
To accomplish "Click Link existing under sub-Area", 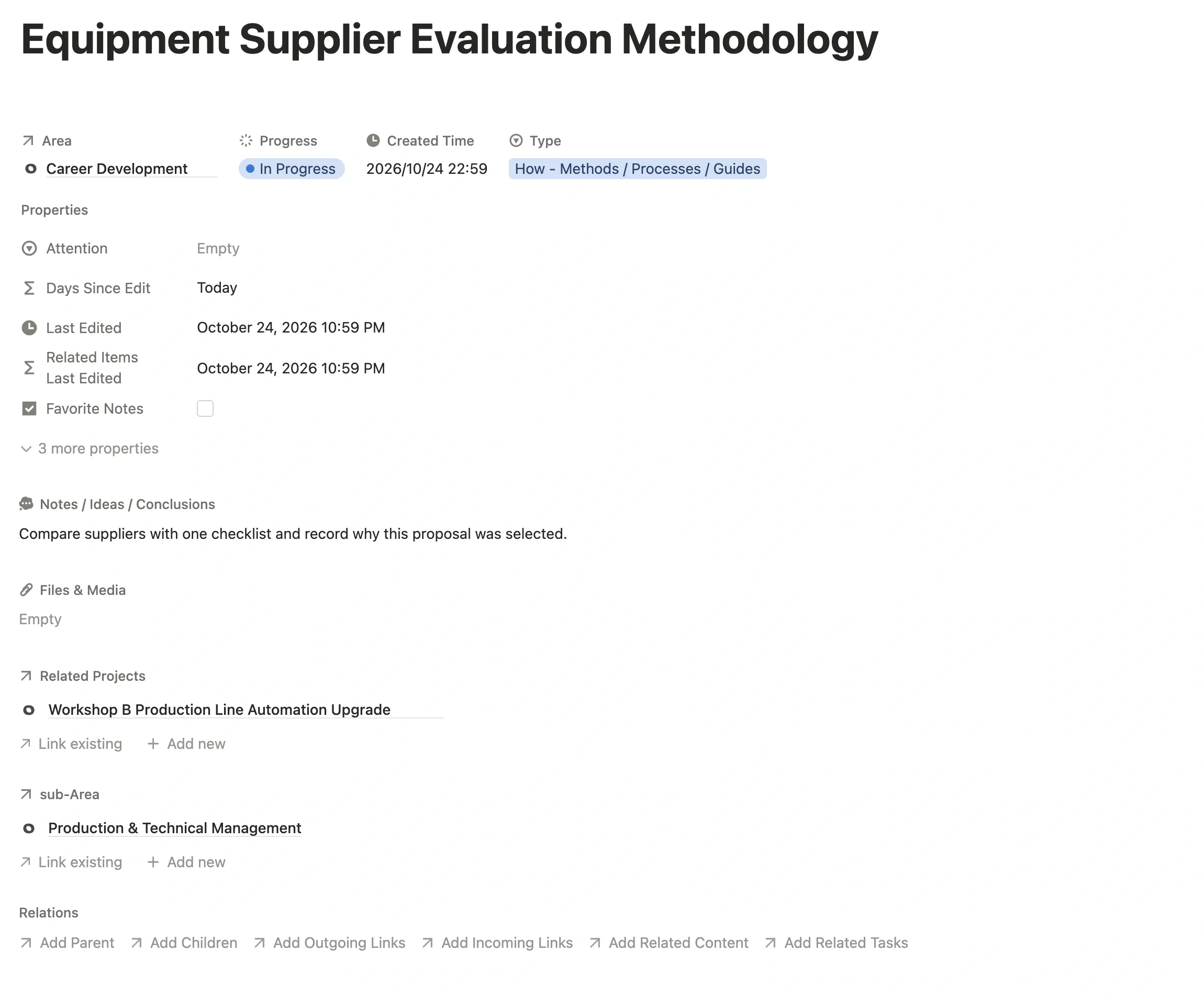I will 71,861.
